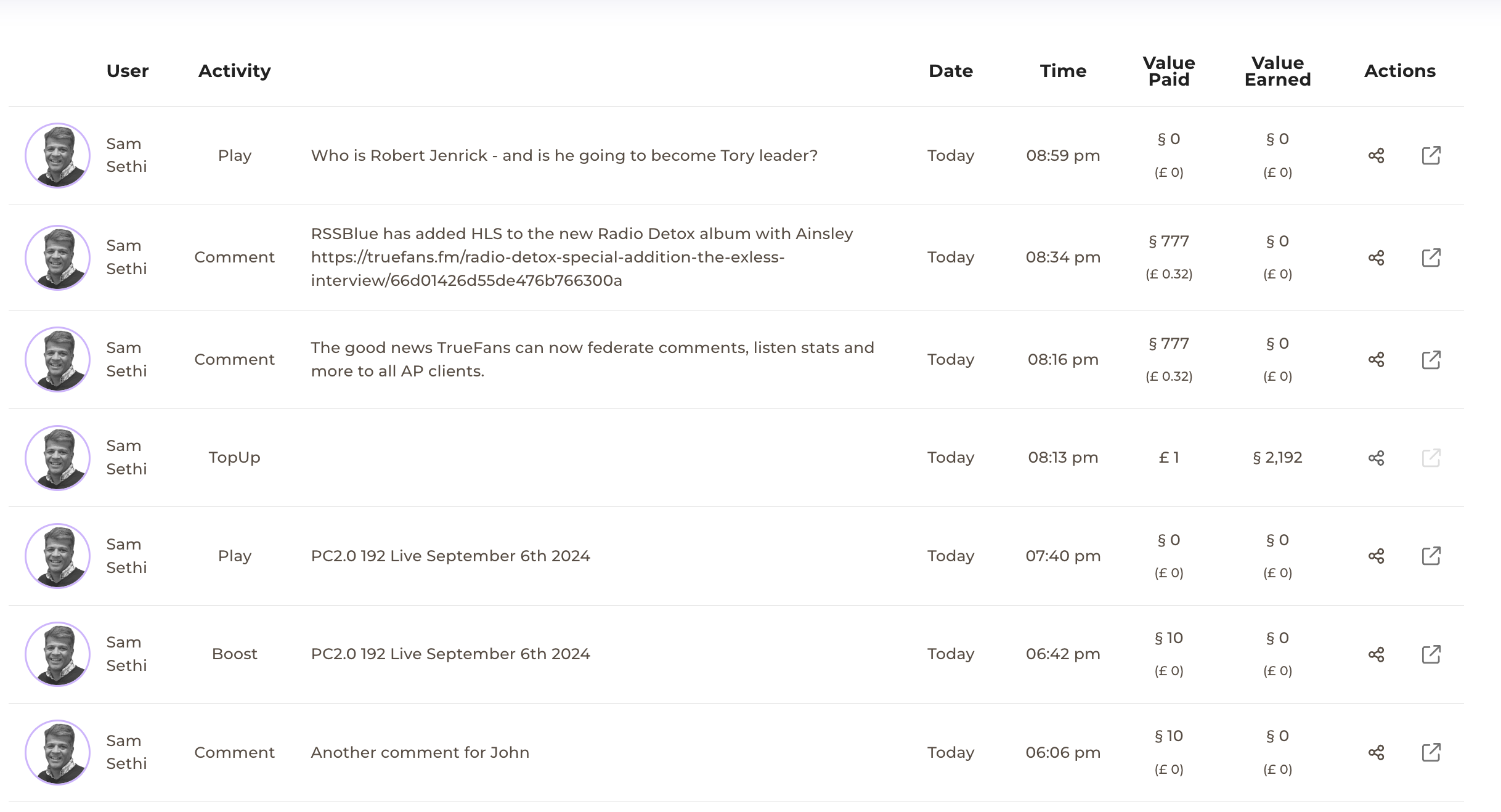
Task: Open 'Another comment for John' text
Action: tap(420, 752)
